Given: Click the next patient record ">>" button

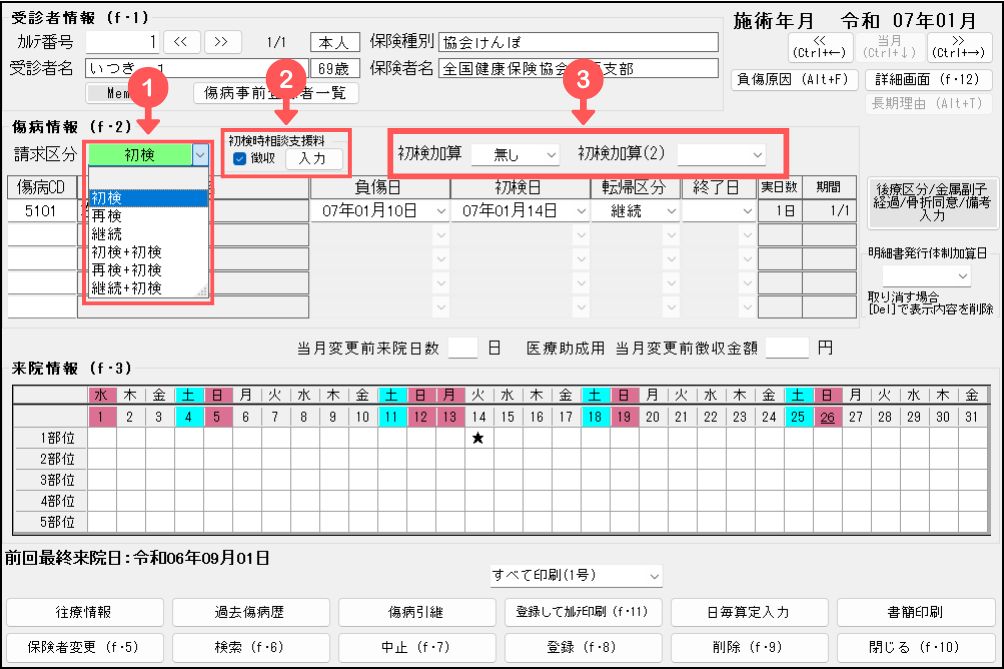Looking at the screenshot, I should (222, 42).
